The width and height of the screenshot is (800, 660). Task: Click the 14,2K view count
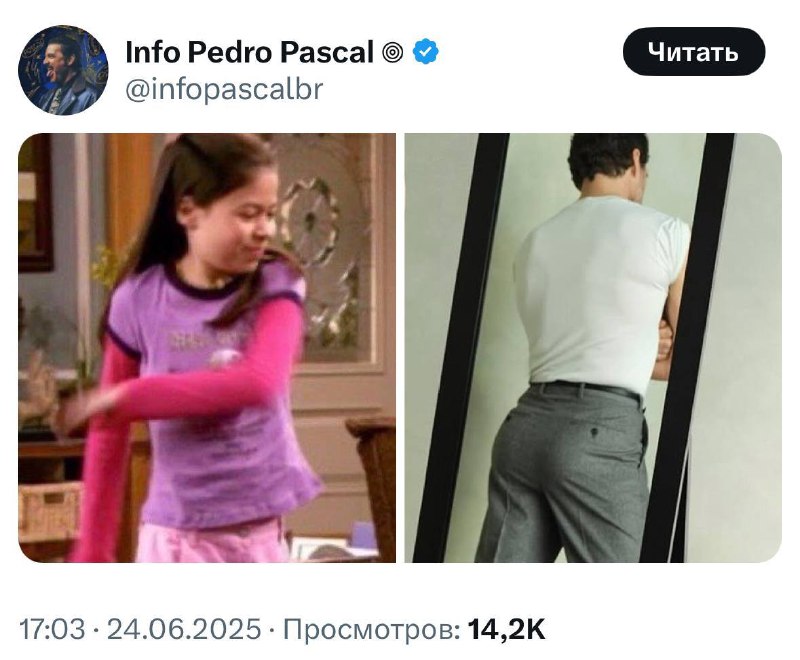tap(506, 629)
